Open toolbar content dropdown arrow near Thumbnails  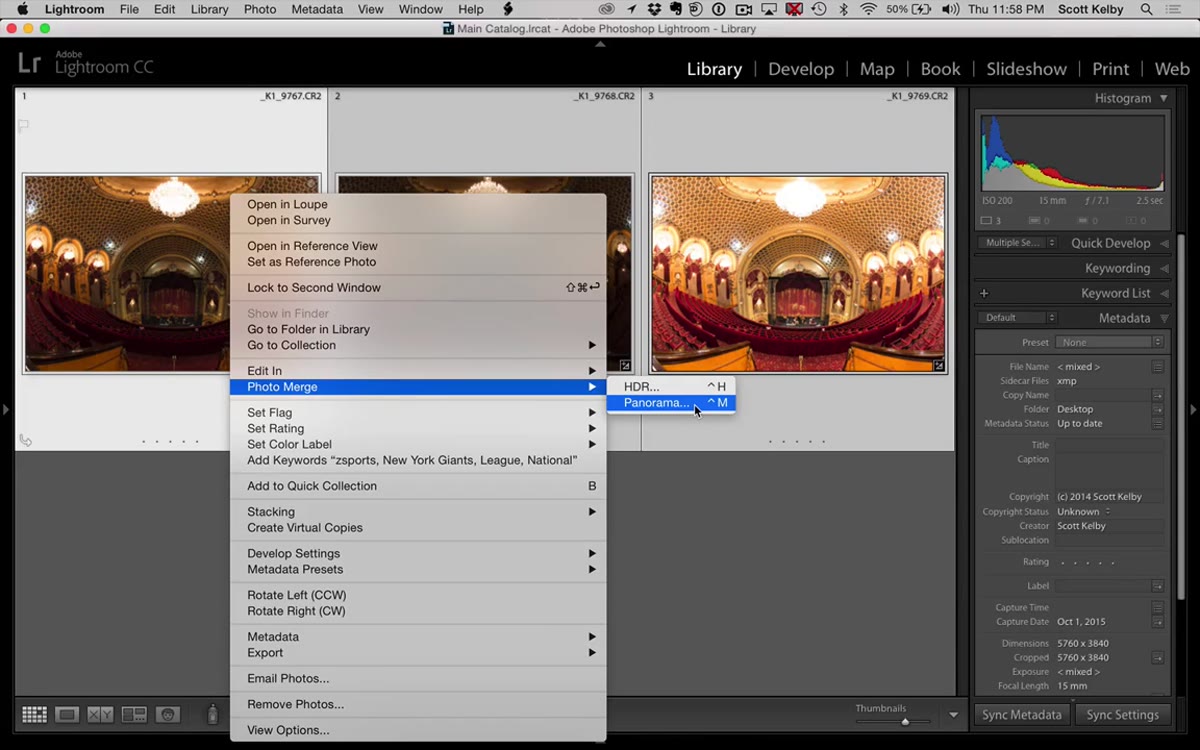tap(953, 715)
